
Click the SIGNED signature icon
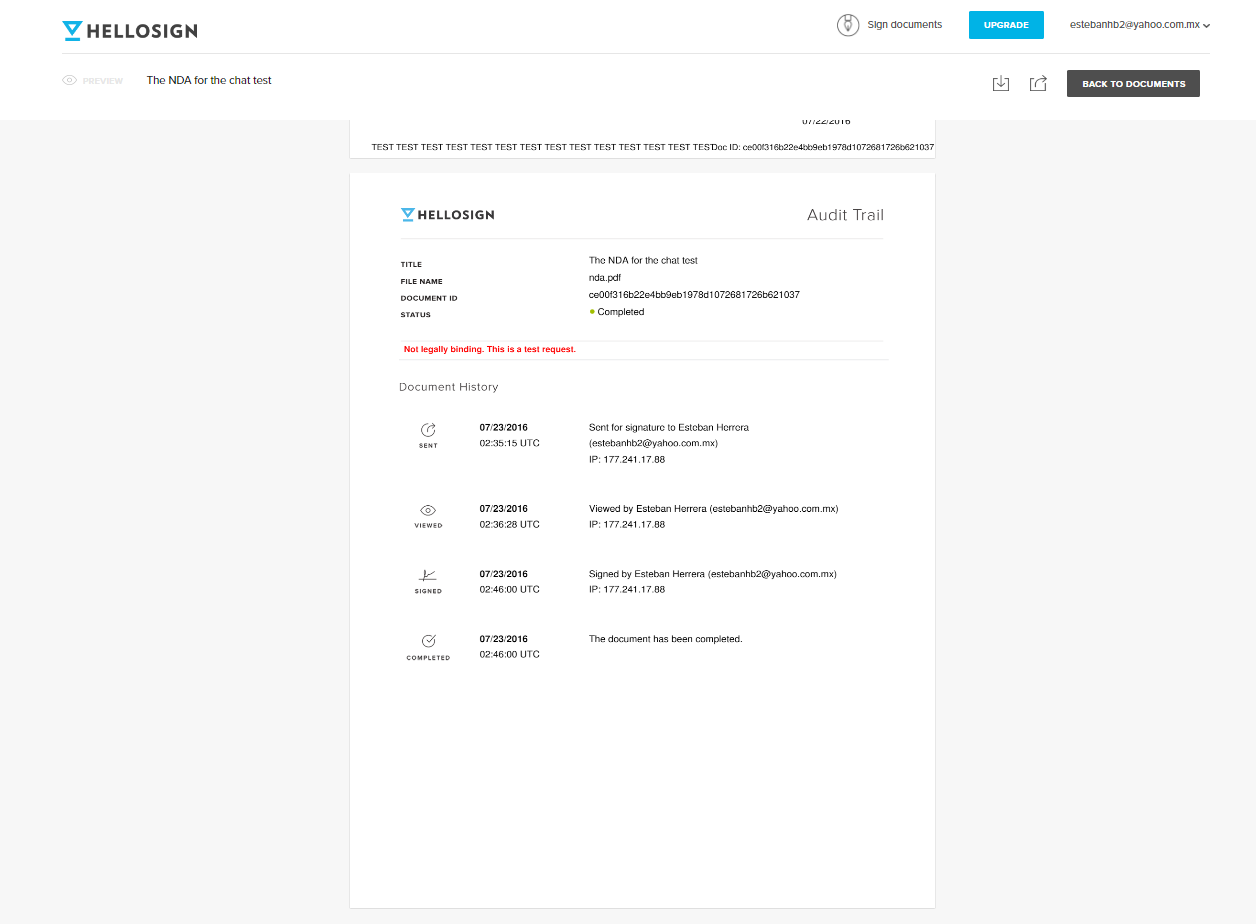click(428, 575)
